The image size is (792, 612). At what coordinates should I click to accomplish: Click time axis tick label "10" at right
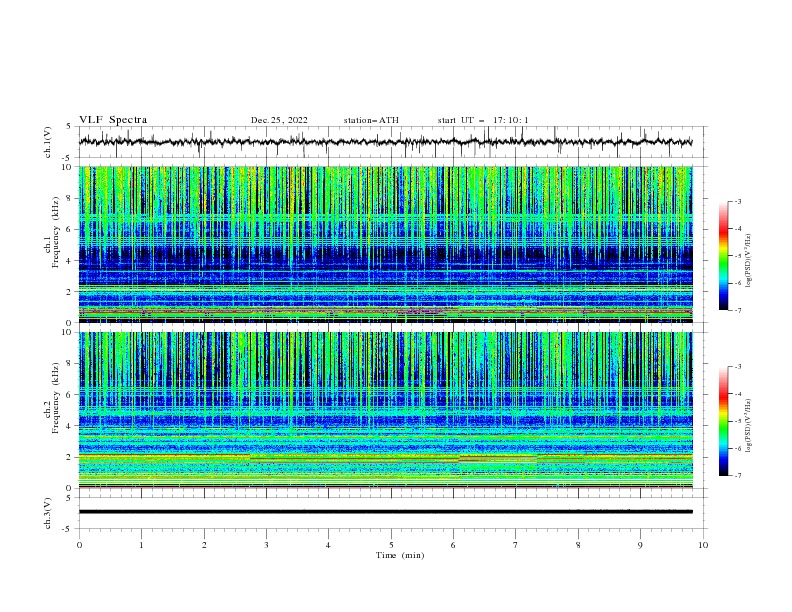tap(703, 545)
